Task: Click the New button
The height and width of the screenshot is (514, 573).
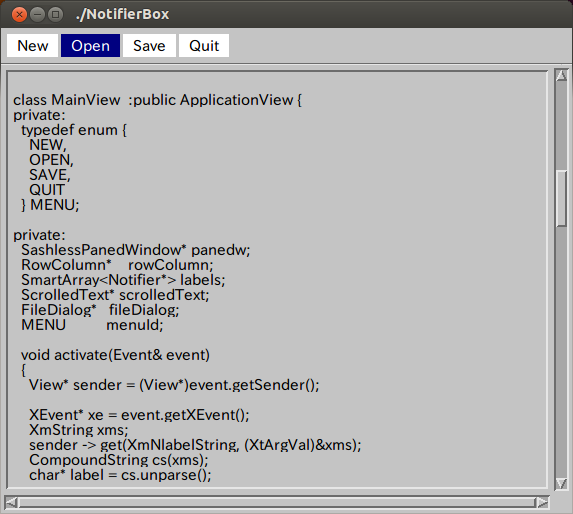Action: [x=33, y=46]
